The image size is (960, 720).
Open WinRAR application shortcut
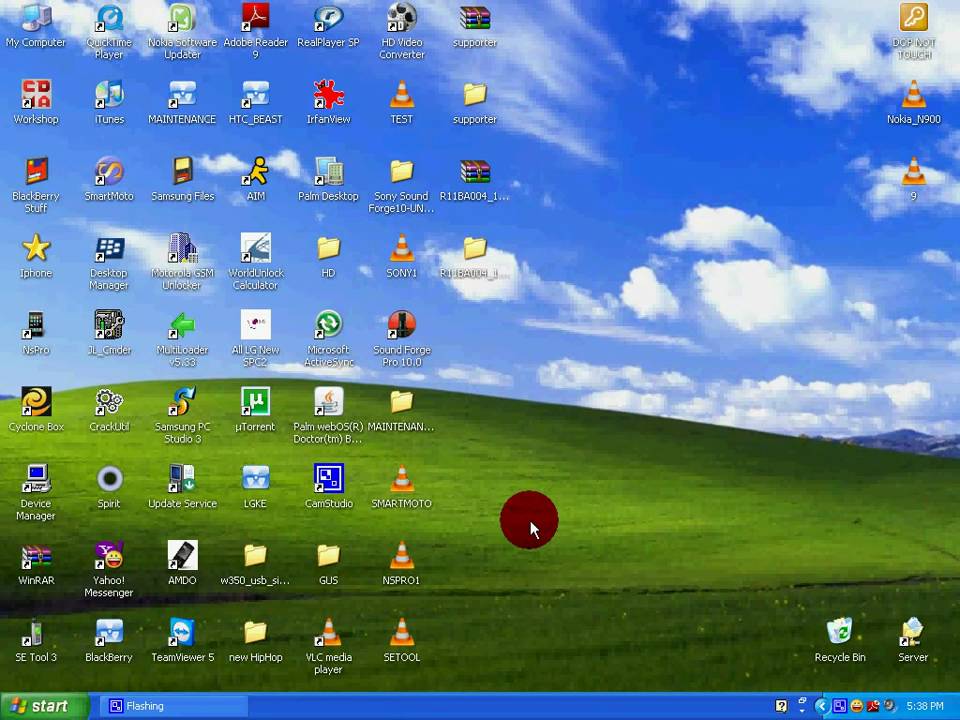36,555
